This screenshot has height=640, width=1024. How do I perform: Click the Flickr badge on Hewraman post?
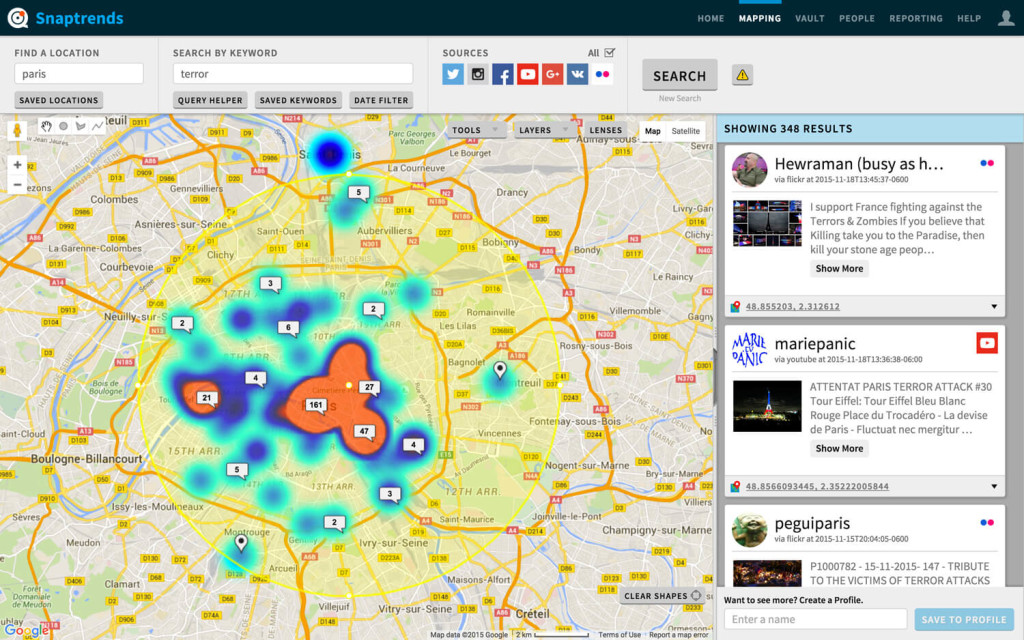pos(987,163)
